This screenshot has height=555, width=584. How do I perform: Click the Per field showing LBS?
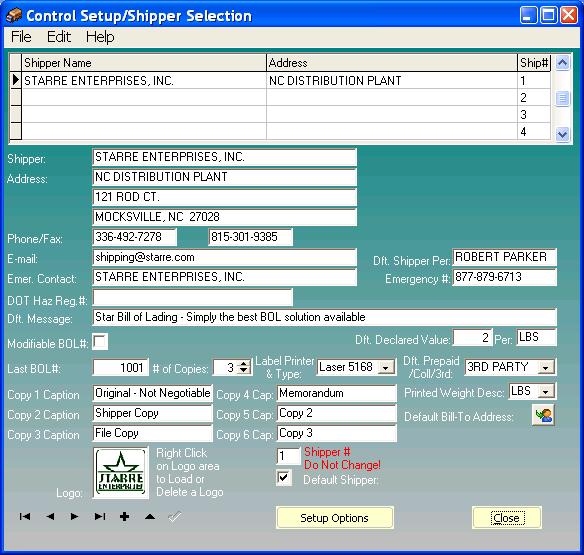536,337
